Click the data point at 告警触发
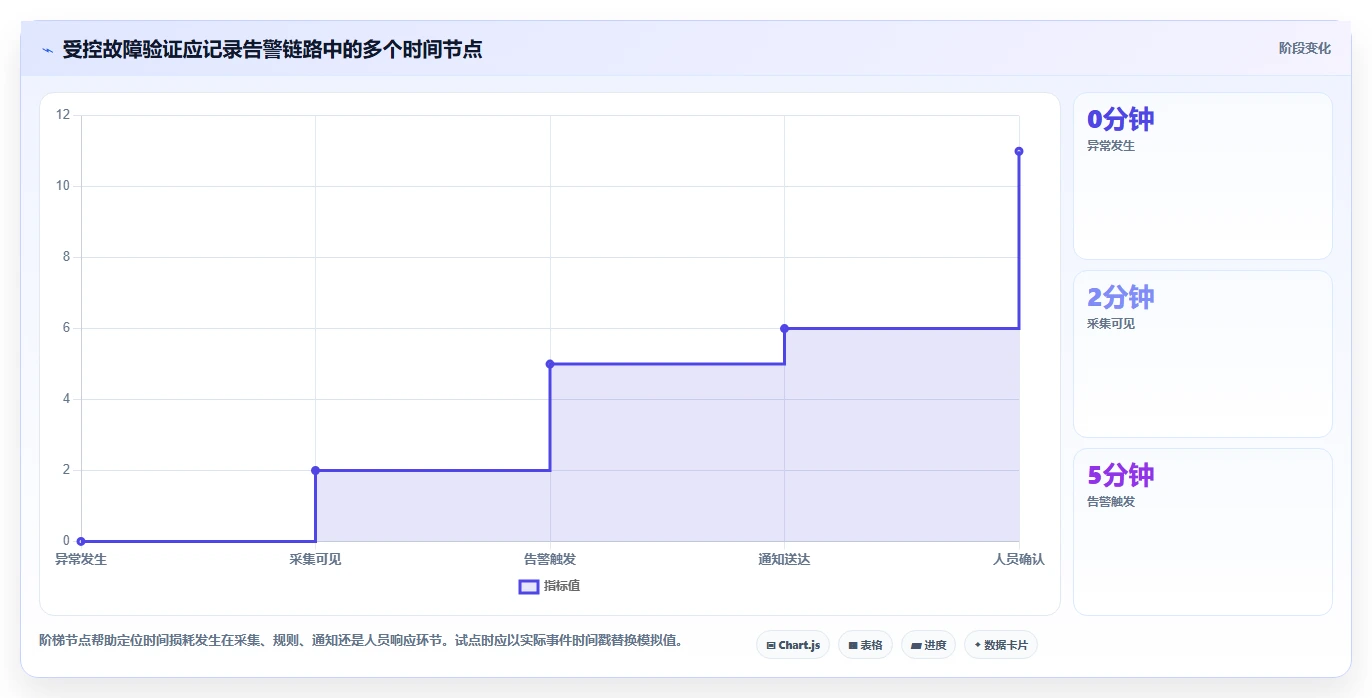Screen dimensions: 1372x698 [550, 364]
